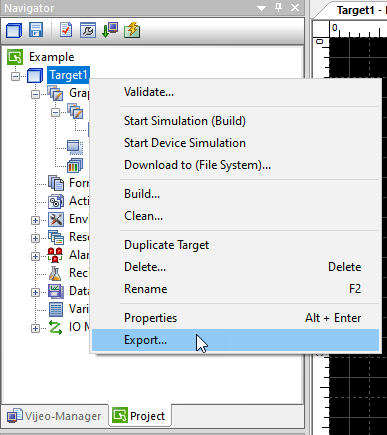This screenshot has width=387, height=435.
Task: Collapse the Graphical Panels node
Action: [x=35, y=94]
